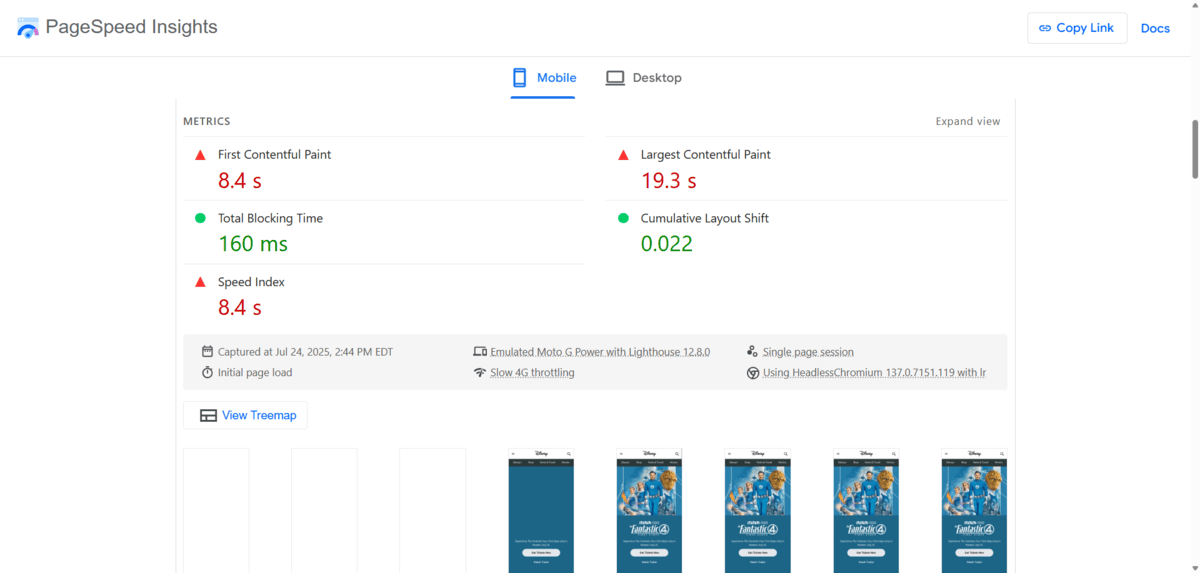This screenshot has height=573, width=1200.
Task: Click the calendar icon by Captured at
Action: [207, 352]
